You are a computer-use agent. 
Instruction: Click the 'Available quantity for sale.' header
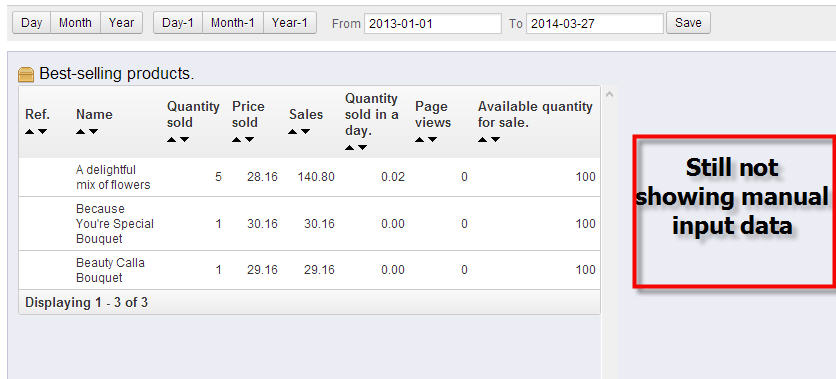click(x=535, y=115)
